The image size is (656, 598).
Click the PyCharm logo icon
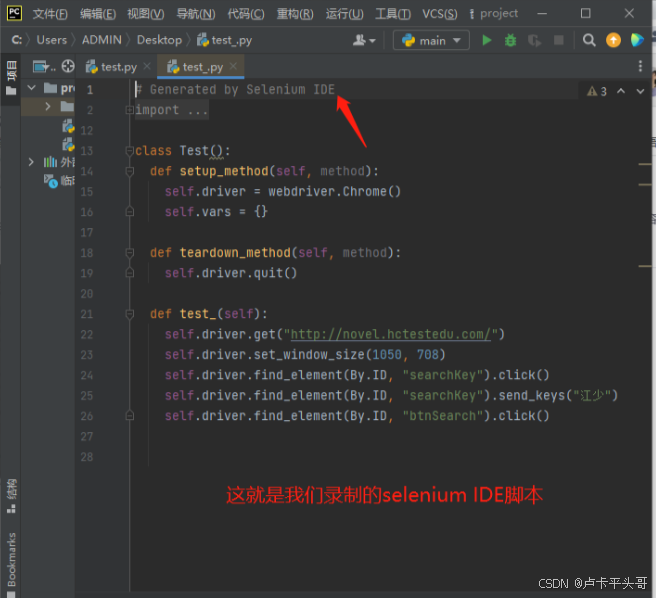coord(14,13)
